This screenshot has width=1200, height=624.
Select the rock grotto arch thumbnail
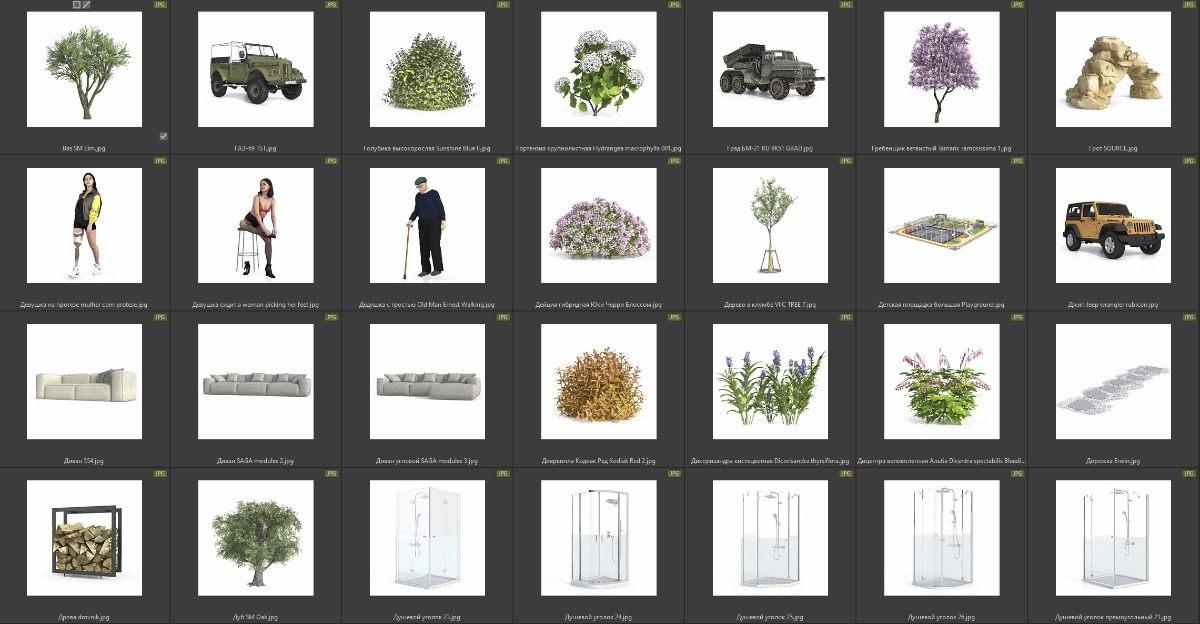tap(1113, 70)
